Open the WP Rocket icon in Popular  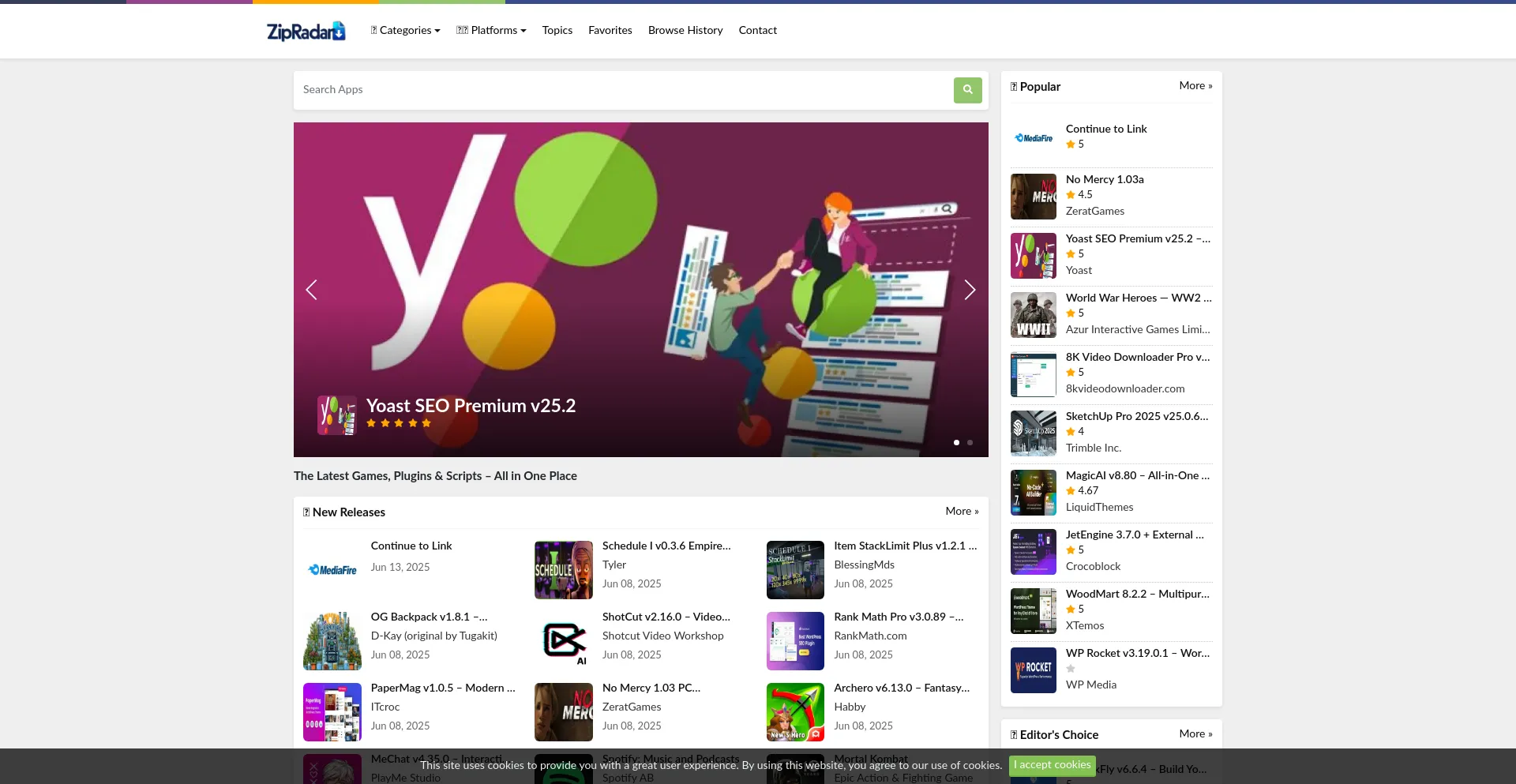tap(1033, 670)
